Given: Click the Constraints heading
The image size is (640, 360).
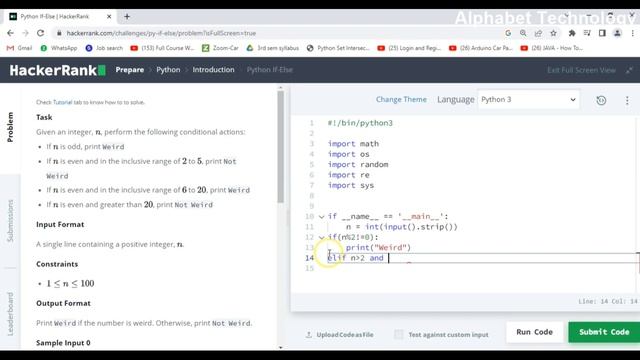Looking at the screenshot, I should (57, 264).
